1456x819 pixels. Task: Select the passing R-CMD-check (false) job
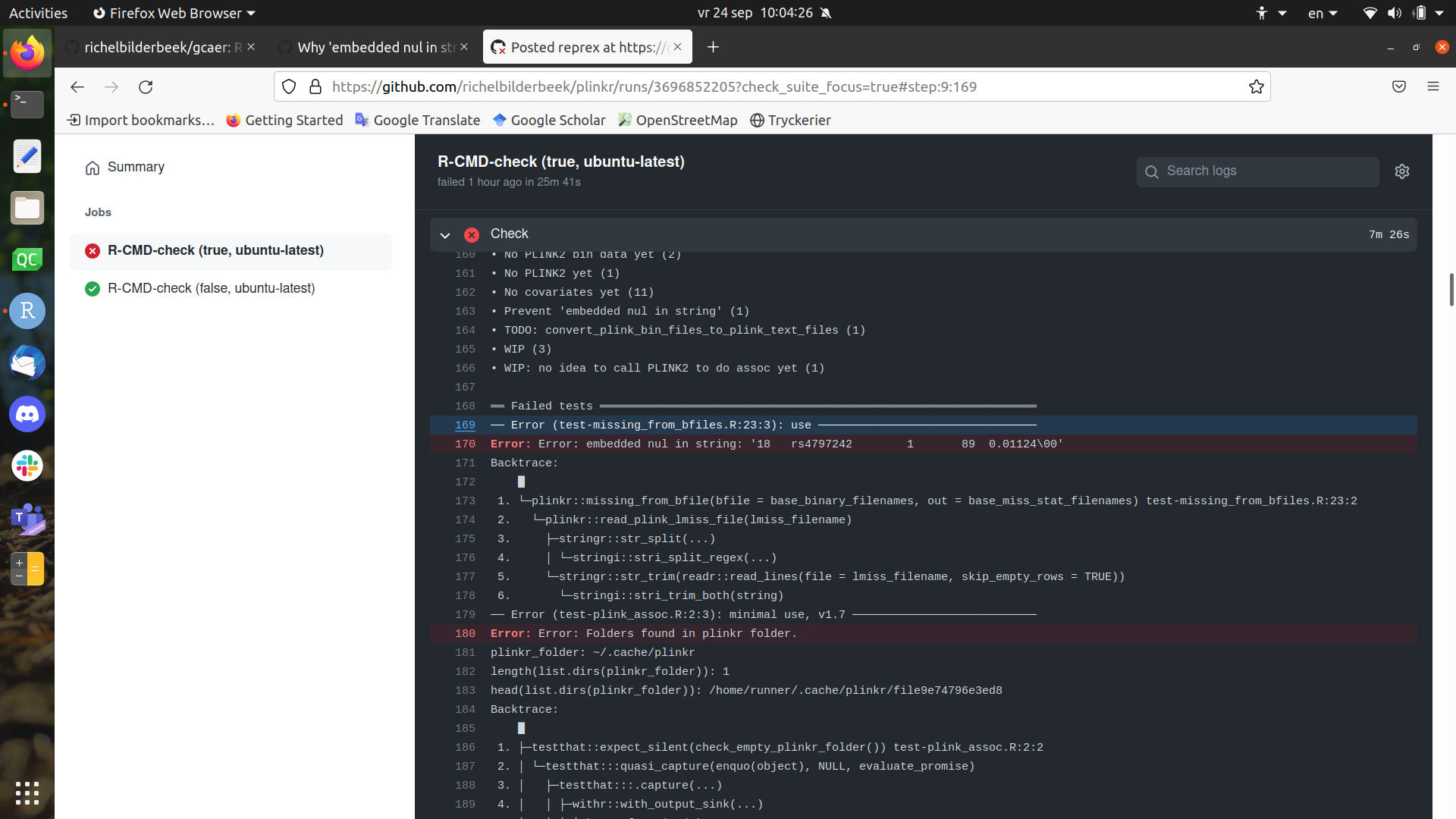pyautogui.click(x=211, y=288)
